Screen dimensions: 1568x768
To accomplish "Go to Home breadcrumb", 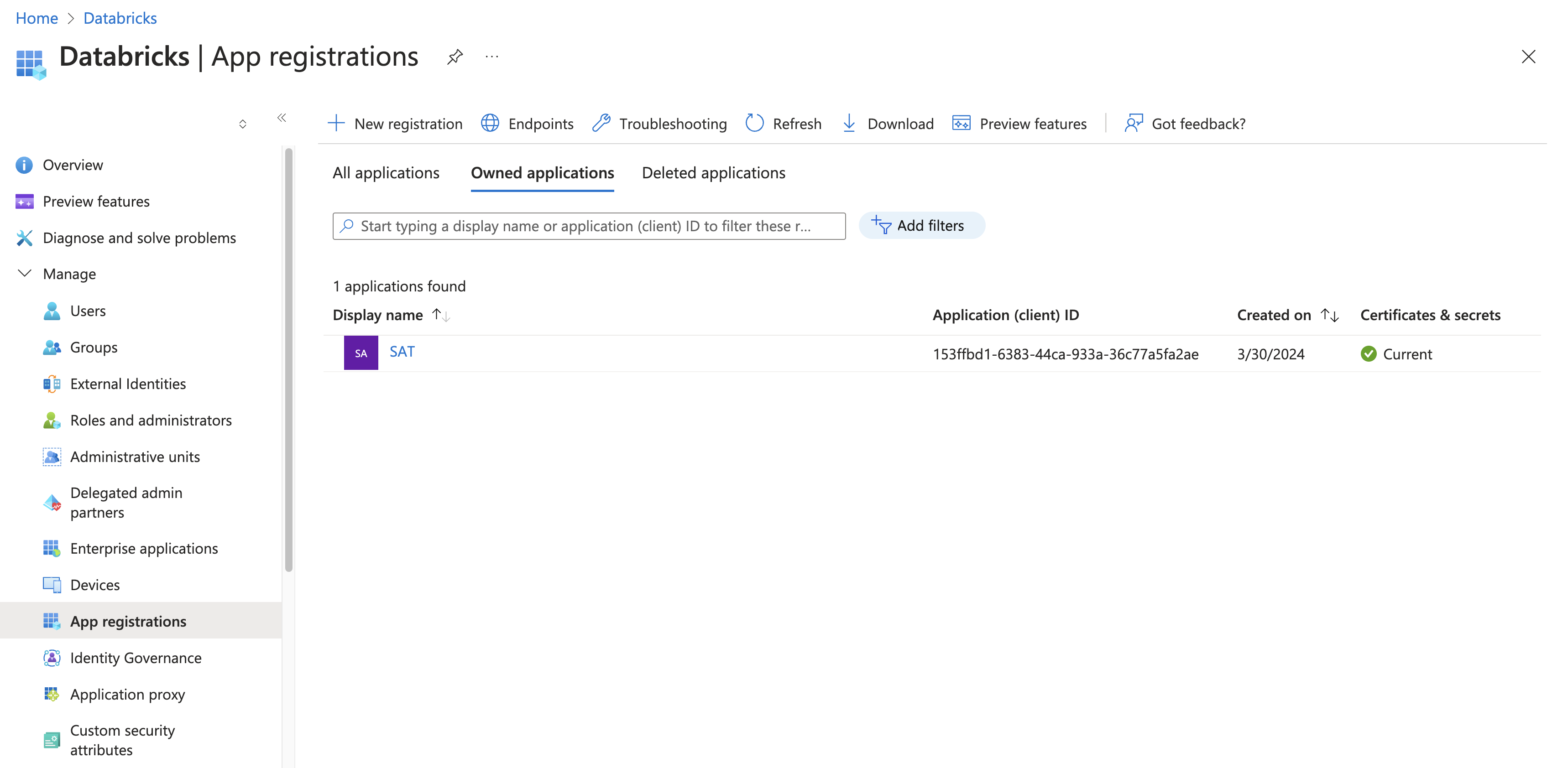I will tap(37, 18).
